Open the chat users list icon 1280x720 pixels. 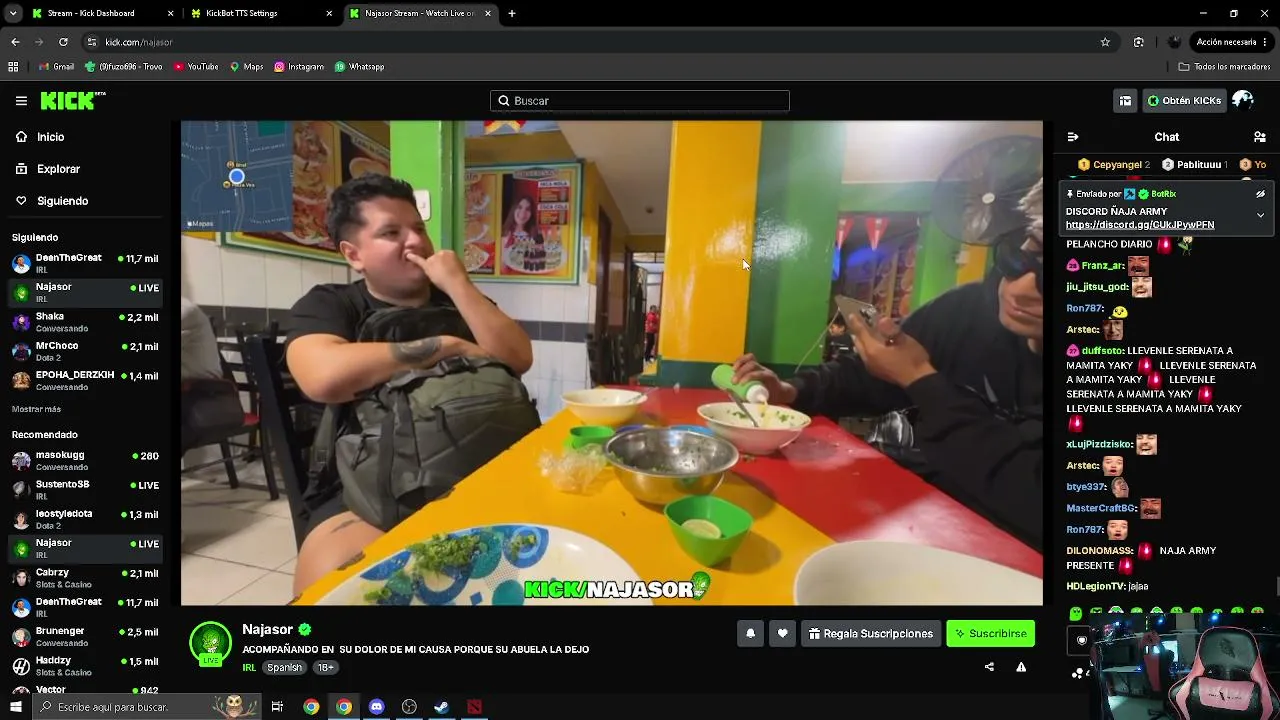click(1260, 137)
